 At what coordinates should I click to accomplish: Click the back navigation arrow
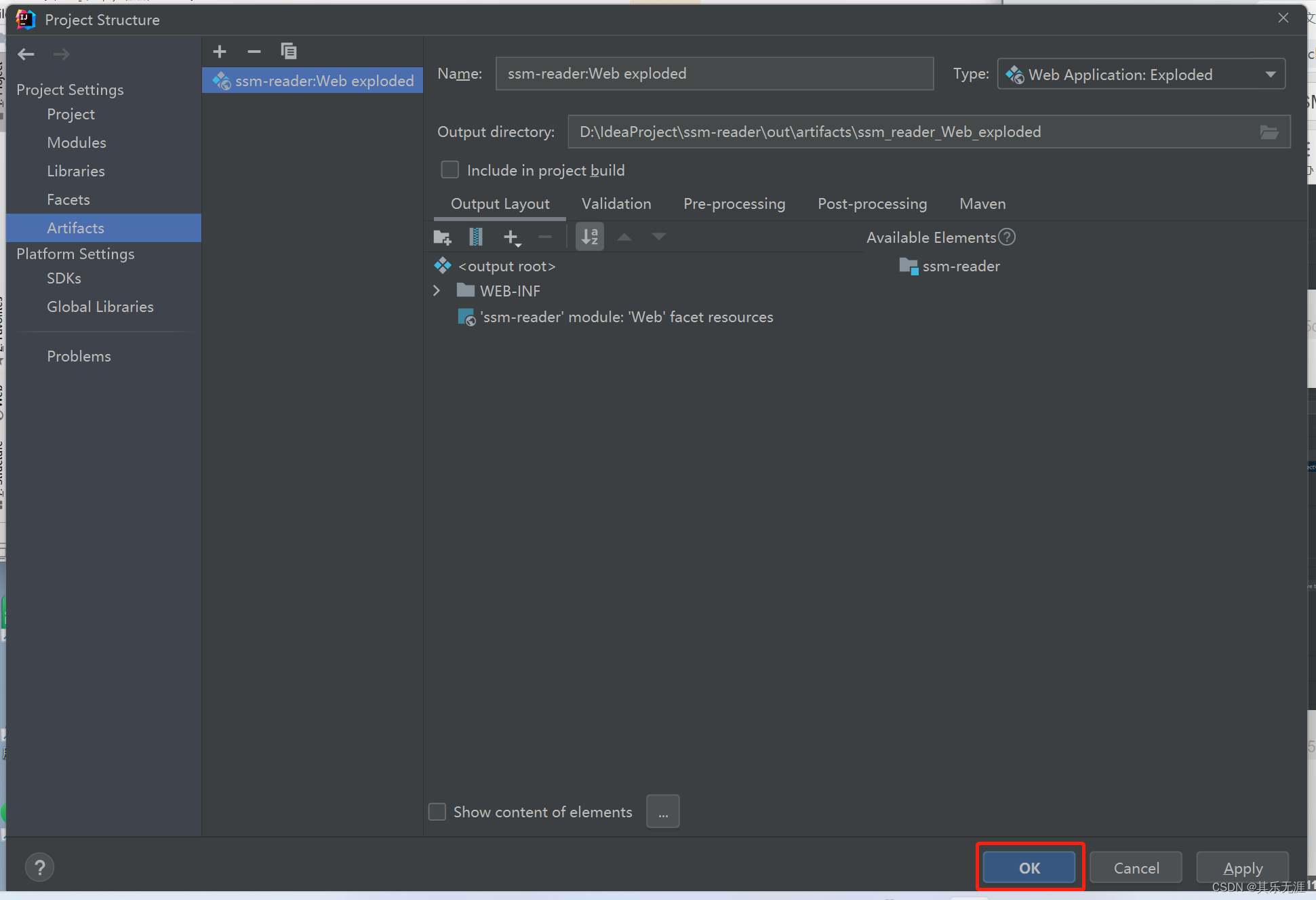(26, 54)
